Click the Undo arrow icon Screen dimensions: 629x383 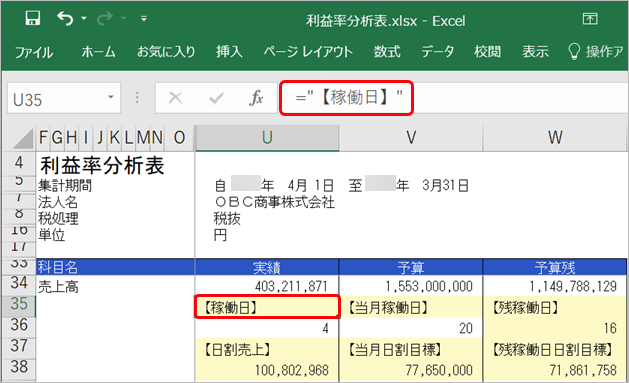click(65, 18)
